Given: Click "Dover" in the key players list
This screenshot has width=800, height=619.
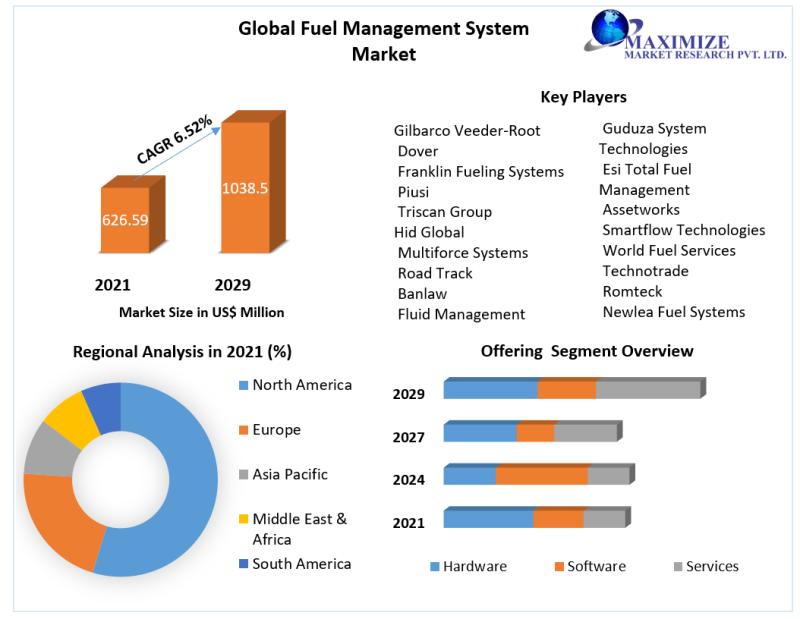Looking at the screenshot, I should [418, 151].
